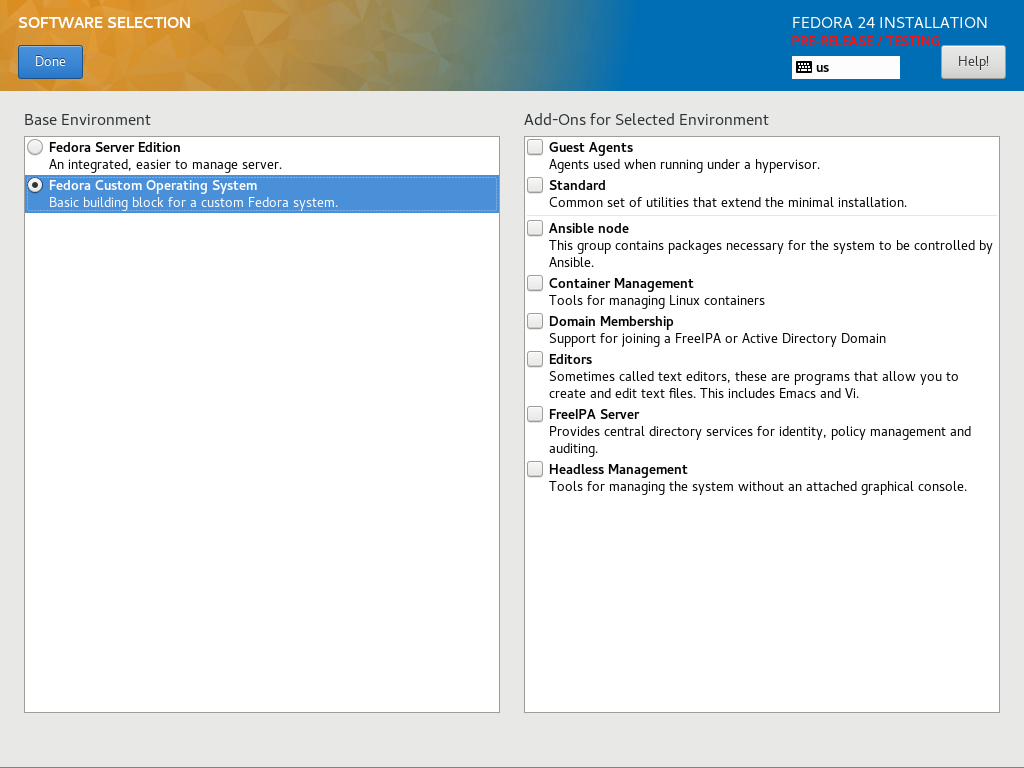Tick the Ansible node checkbox
This screenshot has height=768, width=1024.
click(x=535, y=228)
